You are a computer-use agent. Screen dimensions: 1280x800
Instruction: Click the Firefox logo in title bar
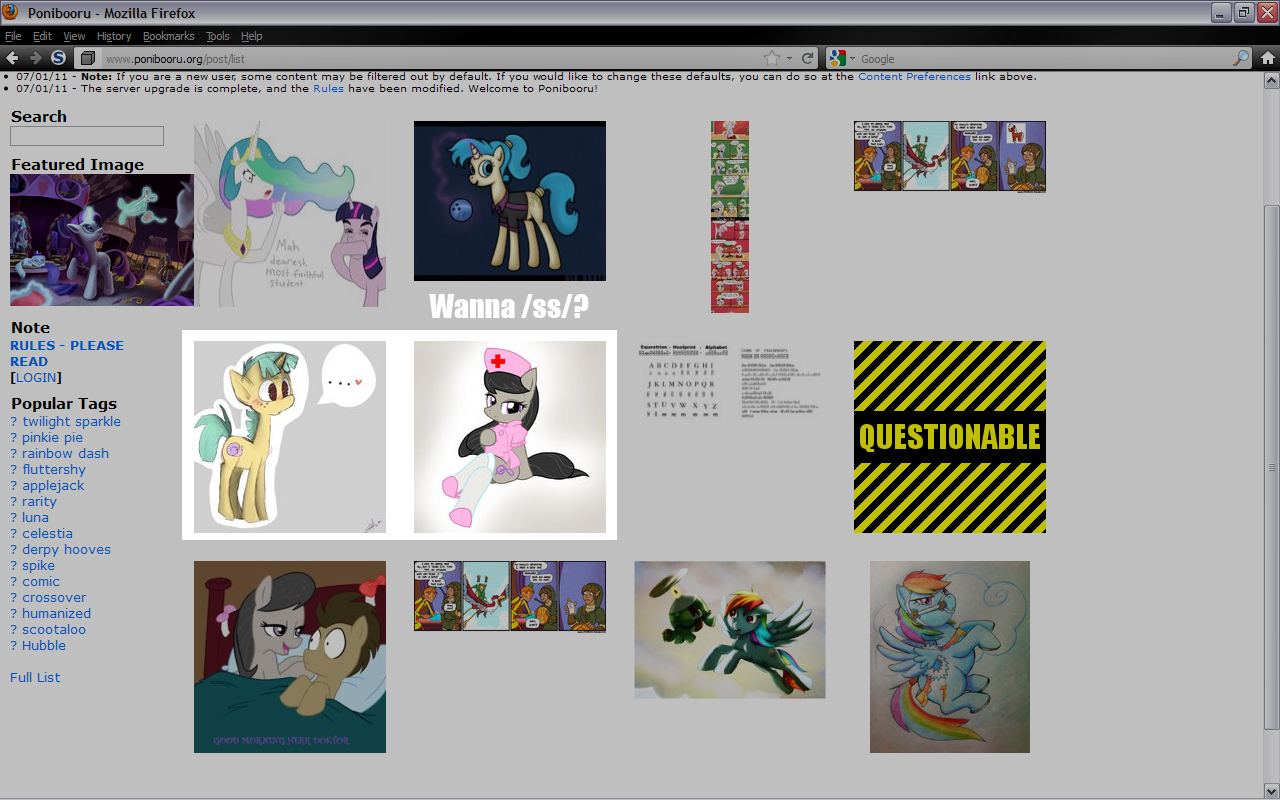click(x=11, y=12)
